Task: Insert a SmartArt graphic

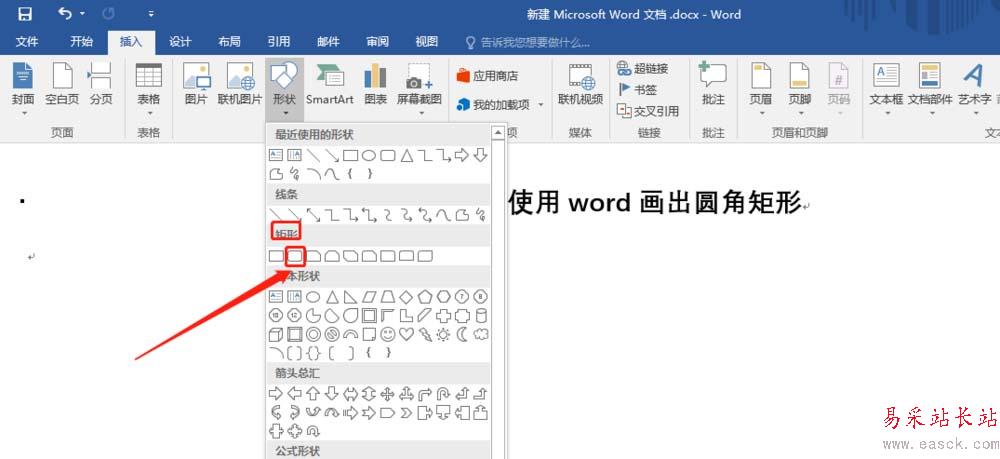Action: [x=329, y=84]
